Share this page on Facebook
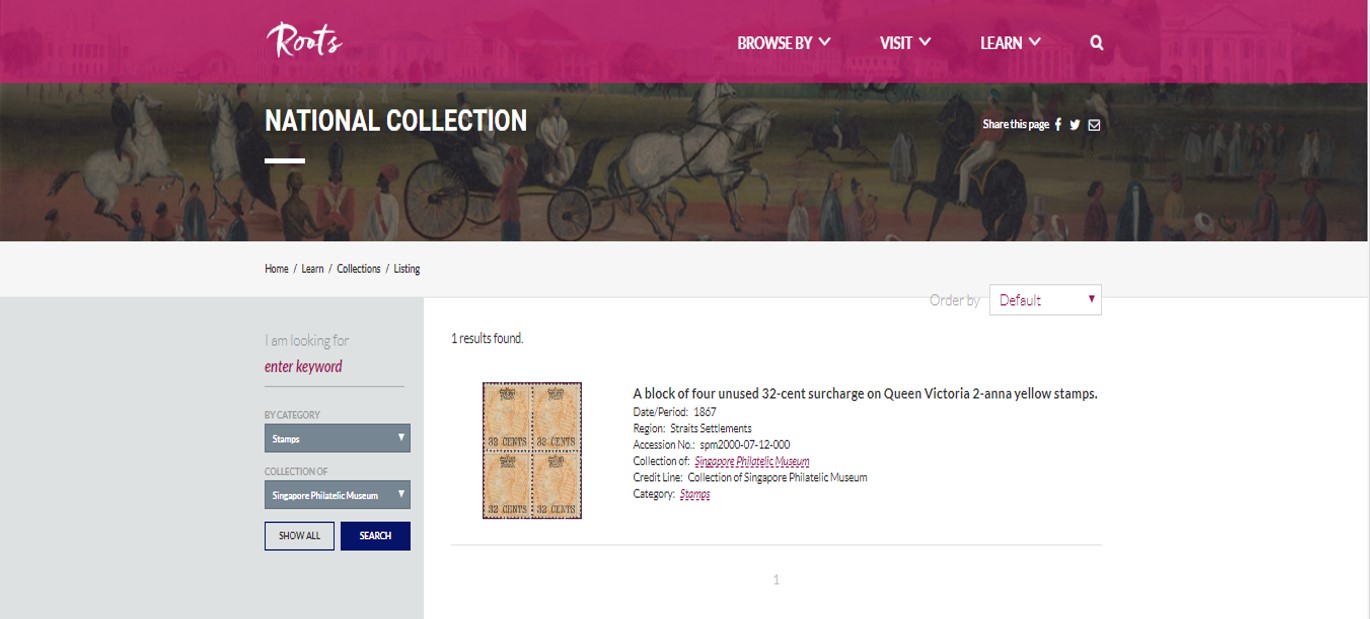Viewport: 1370px width, 619px height. (x=1059, y=125)
